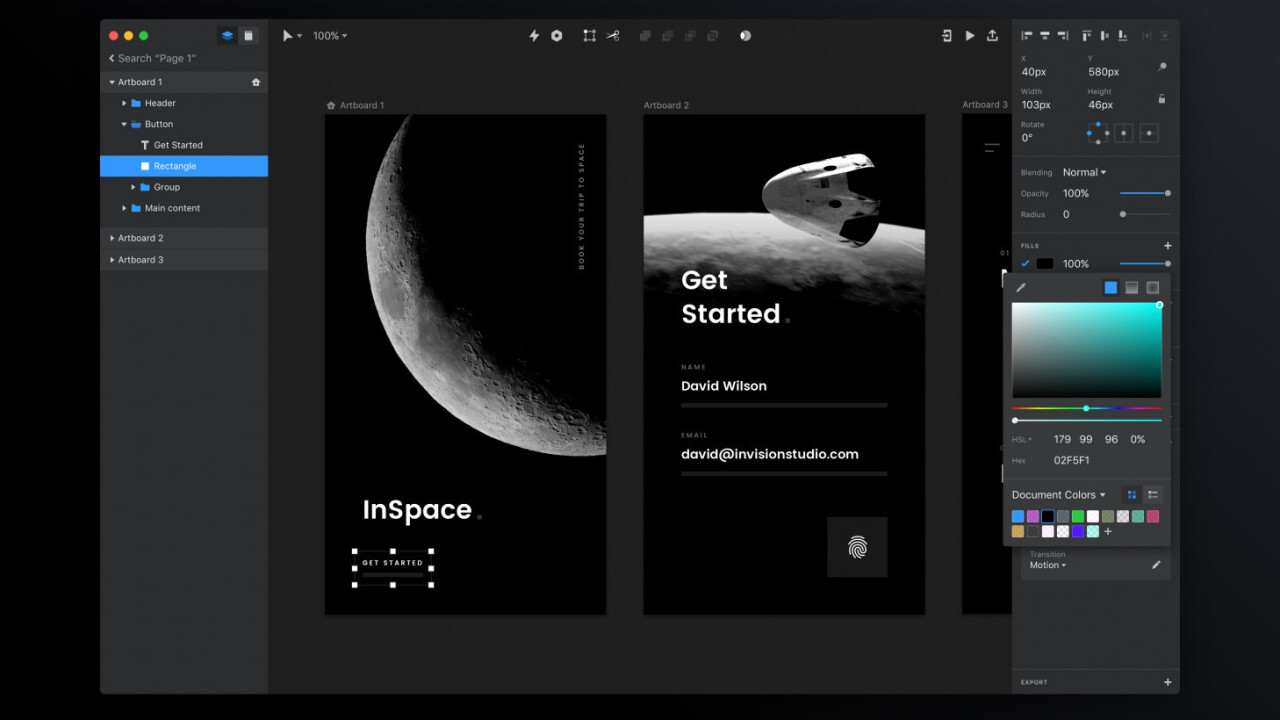
Task: Pick the eyedropper in color picker
Action: (x=1021, y=288)
